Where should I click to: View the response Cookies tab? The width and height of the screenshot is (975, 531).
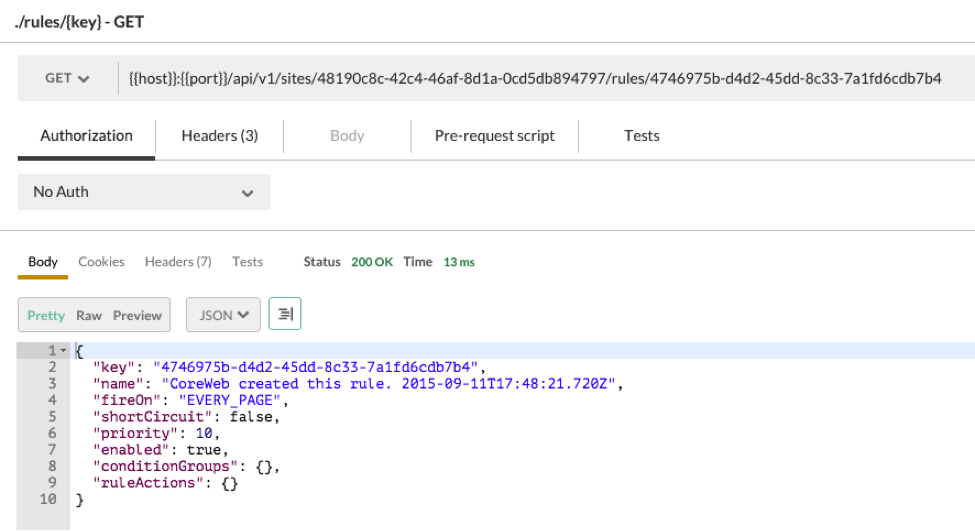(101, 262)
